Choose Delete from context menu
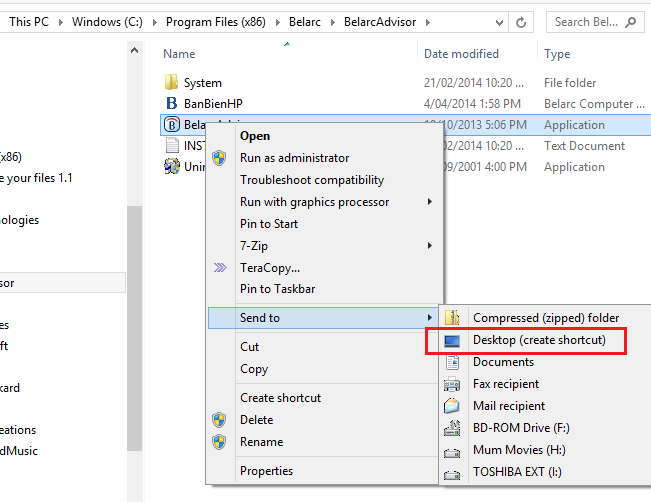This screenshot has height=502, width=651. tap(257, 420)
